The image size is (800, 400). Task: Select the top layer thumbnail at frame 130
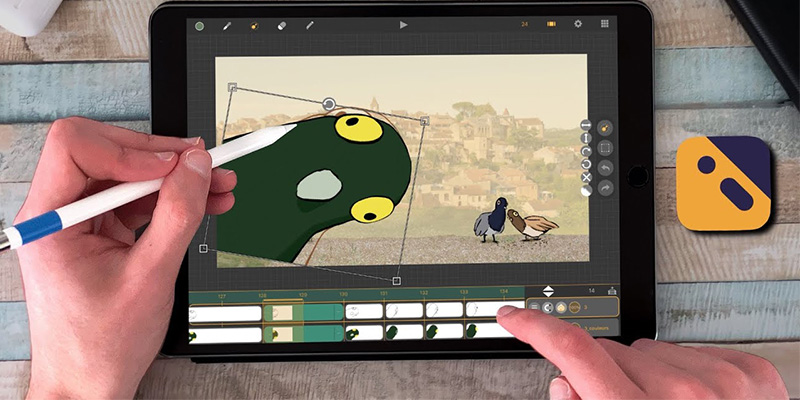click(x=364, y=311)
